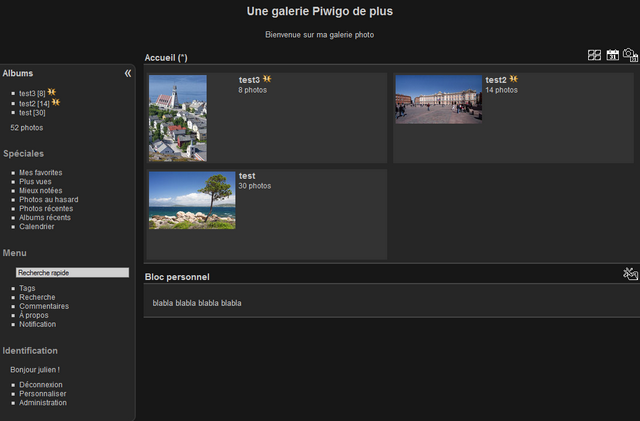Open Mes favorites in Spéciales
Viewport: 640px width, 421px height.
(x=40, y=173)
